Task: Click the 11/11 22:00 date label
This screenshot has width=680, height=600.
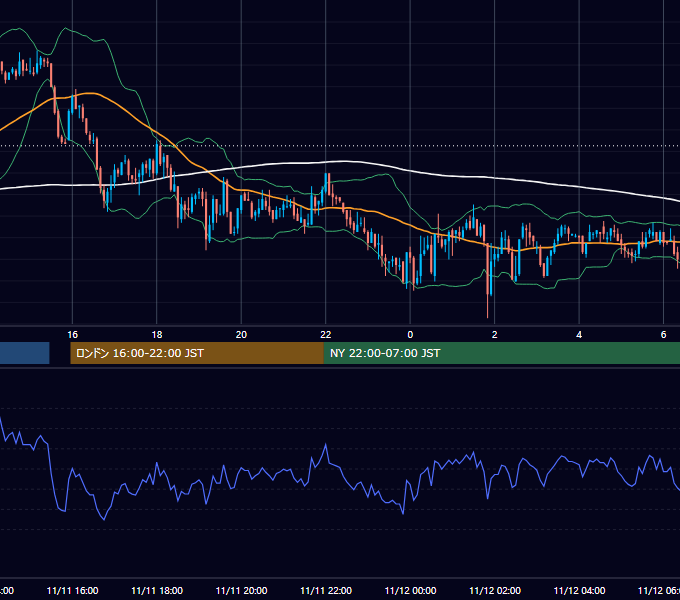Action: pos(326,590)
